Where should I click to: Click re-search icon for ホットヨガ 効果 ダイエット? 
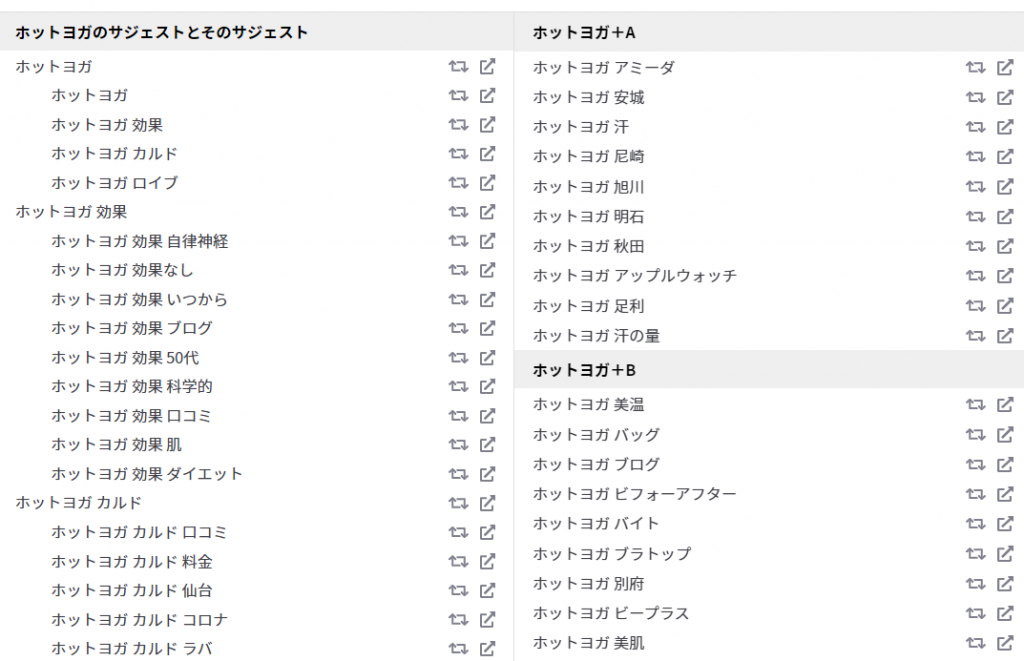pos(458,474)
